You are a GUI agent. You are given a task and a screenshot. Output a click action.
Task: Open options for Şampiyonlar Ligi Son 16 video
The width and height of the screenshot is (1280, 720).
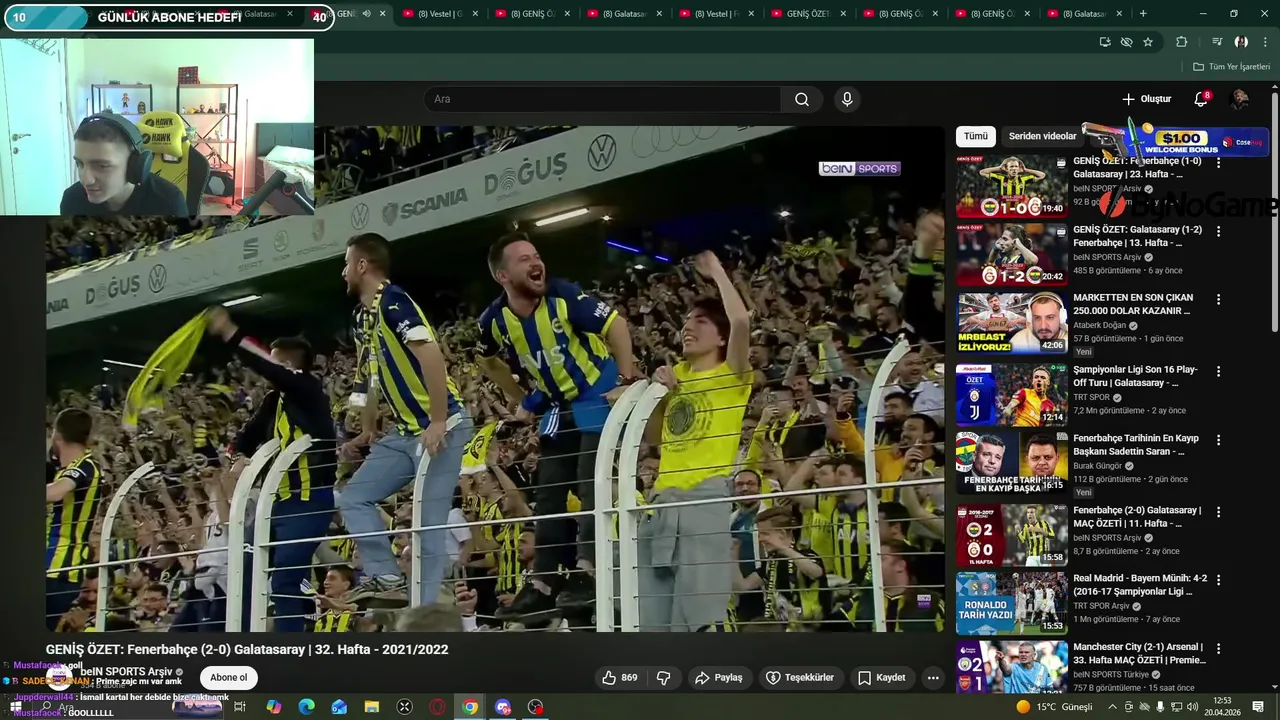tap(1218, 370)
